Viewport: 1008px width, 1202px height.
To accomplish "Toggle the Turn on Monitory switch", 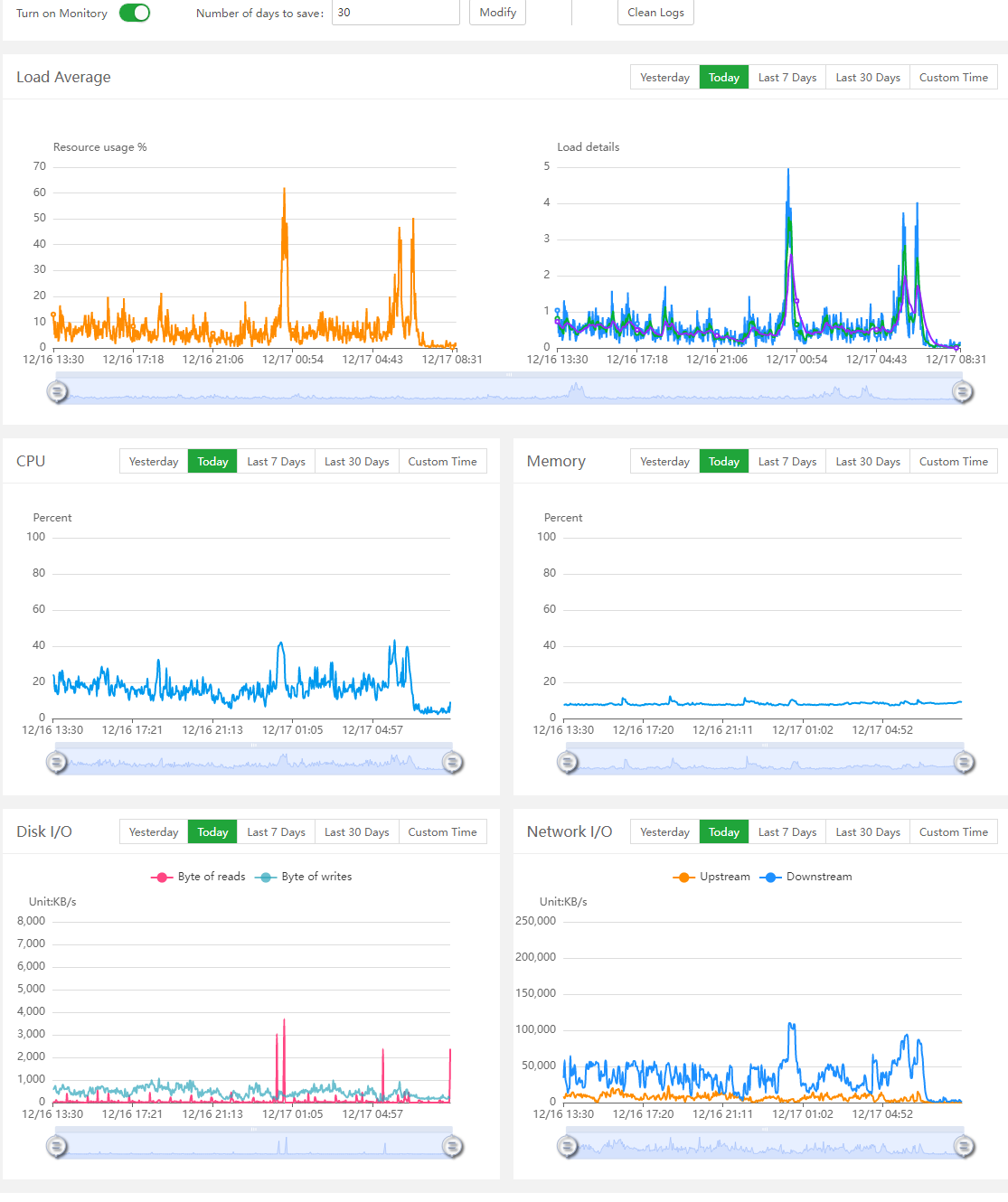I will pos(135,13).
